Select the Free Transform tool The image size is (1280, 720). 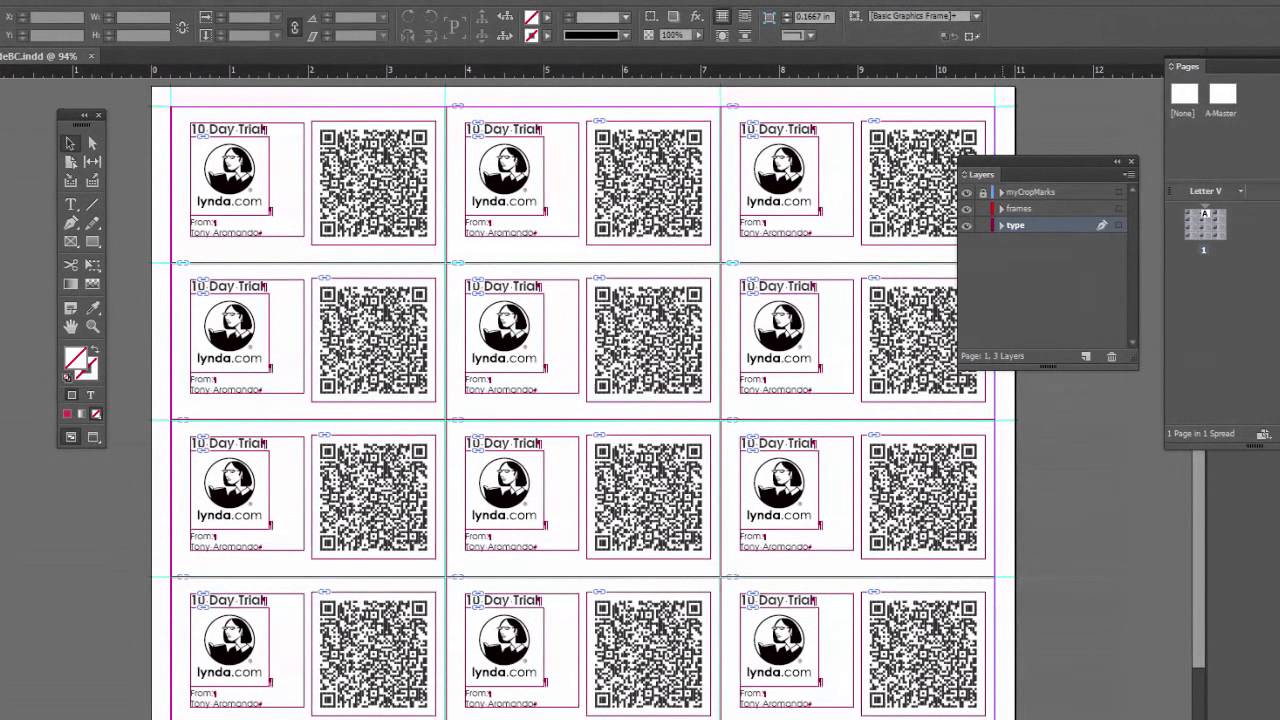coord(92,265)
